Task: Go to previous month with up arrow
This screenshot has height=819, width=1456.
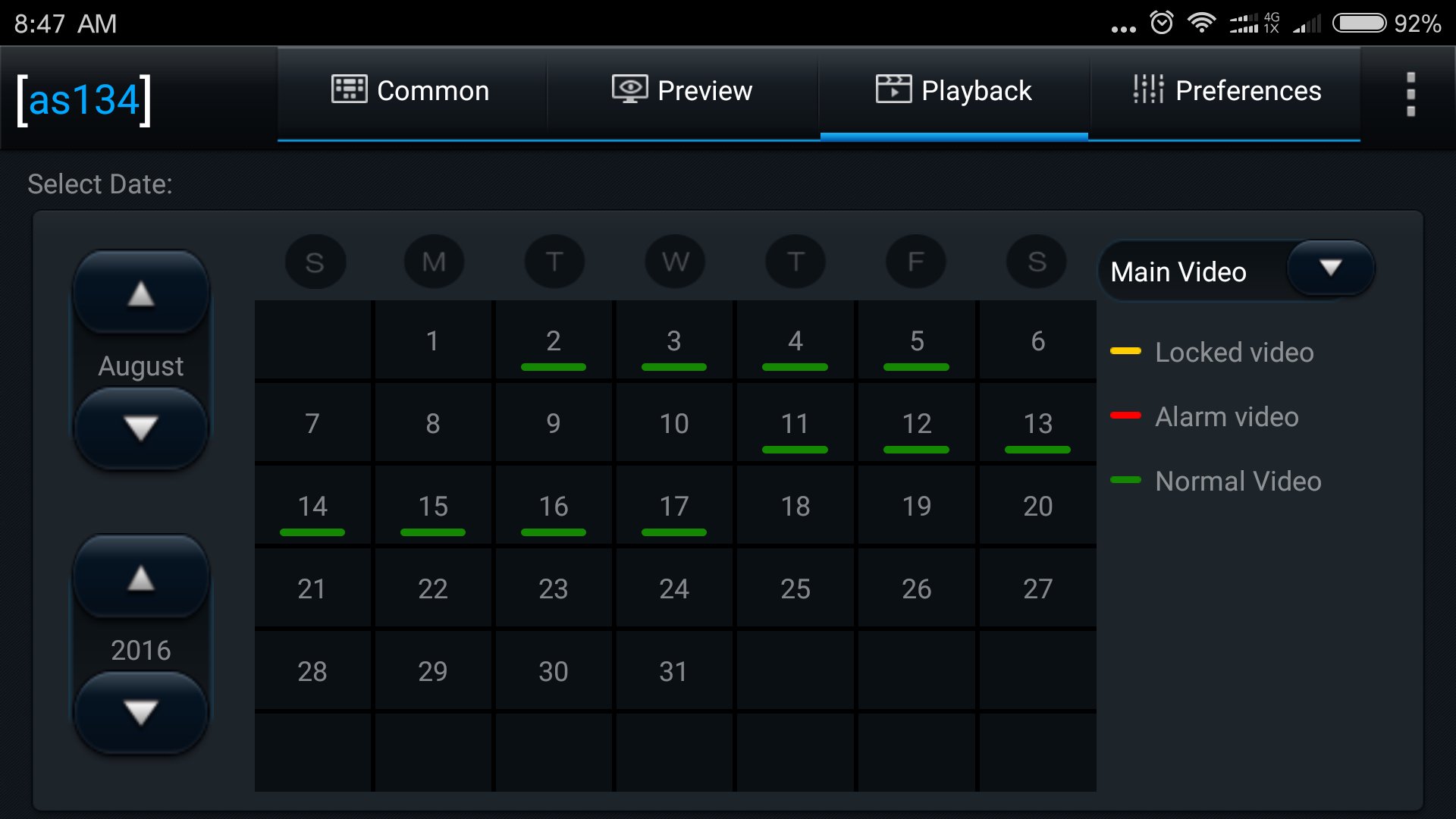Action: tap(141, 293)
